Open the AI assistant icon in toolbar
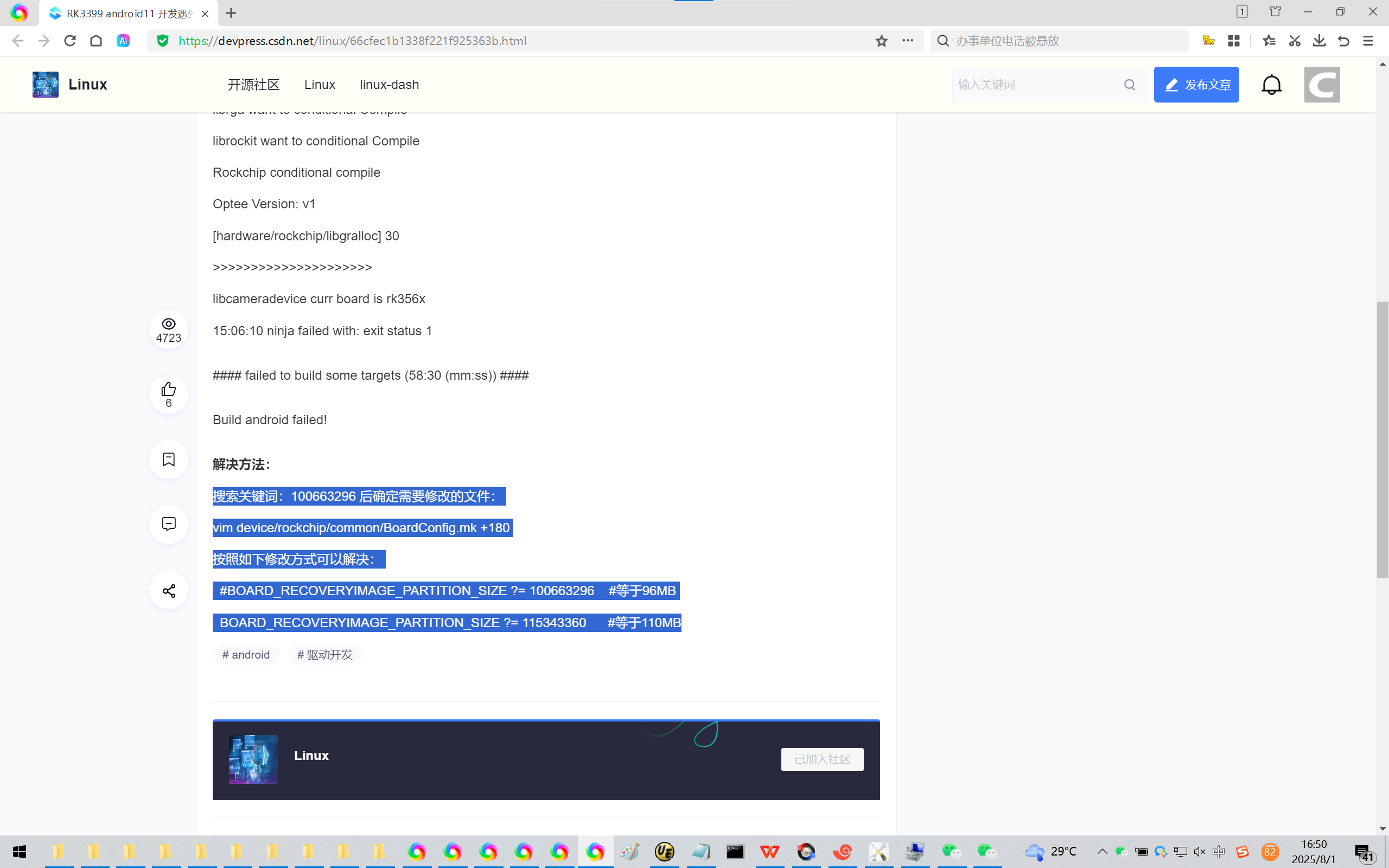This screenshot has height=868, width=1389. pos(123,41)
